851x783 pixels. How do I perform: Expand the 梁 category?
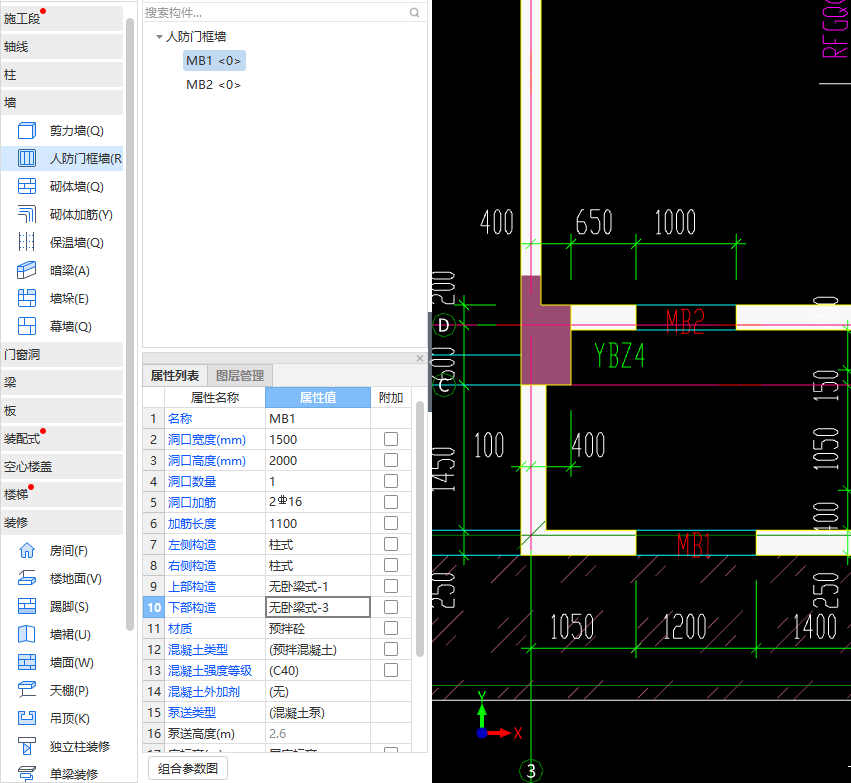click(x=62, y=383)
